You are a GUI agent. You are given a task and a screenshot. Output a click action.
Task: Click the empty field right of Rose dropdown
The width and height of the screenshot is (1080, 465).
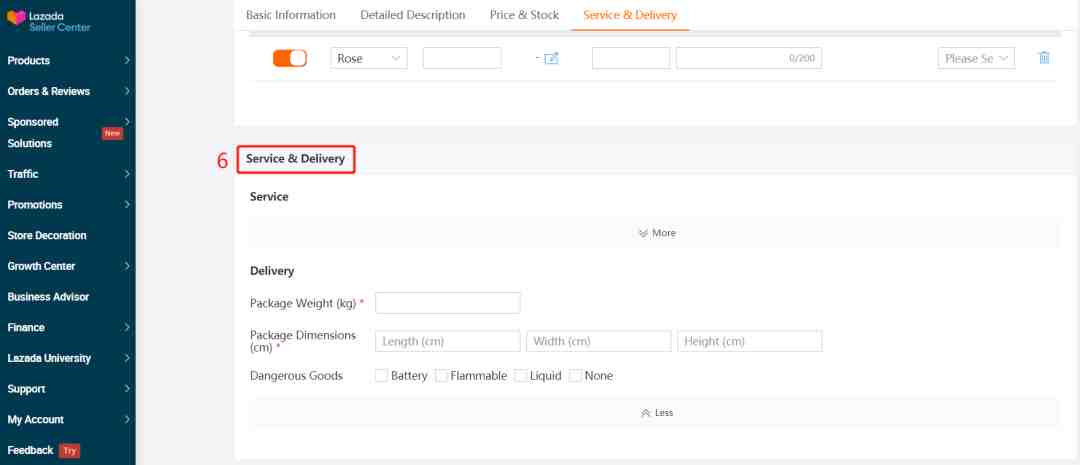click(462, 59)
